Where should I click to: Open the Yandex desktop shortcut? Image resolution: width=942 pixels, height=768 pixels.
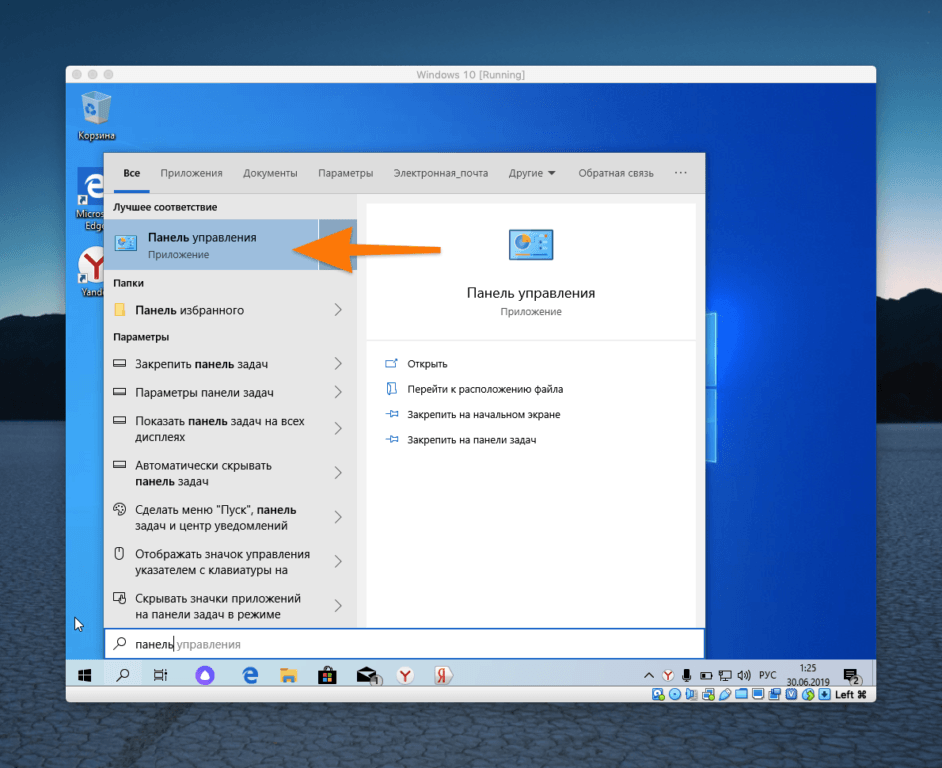[91, 272]
